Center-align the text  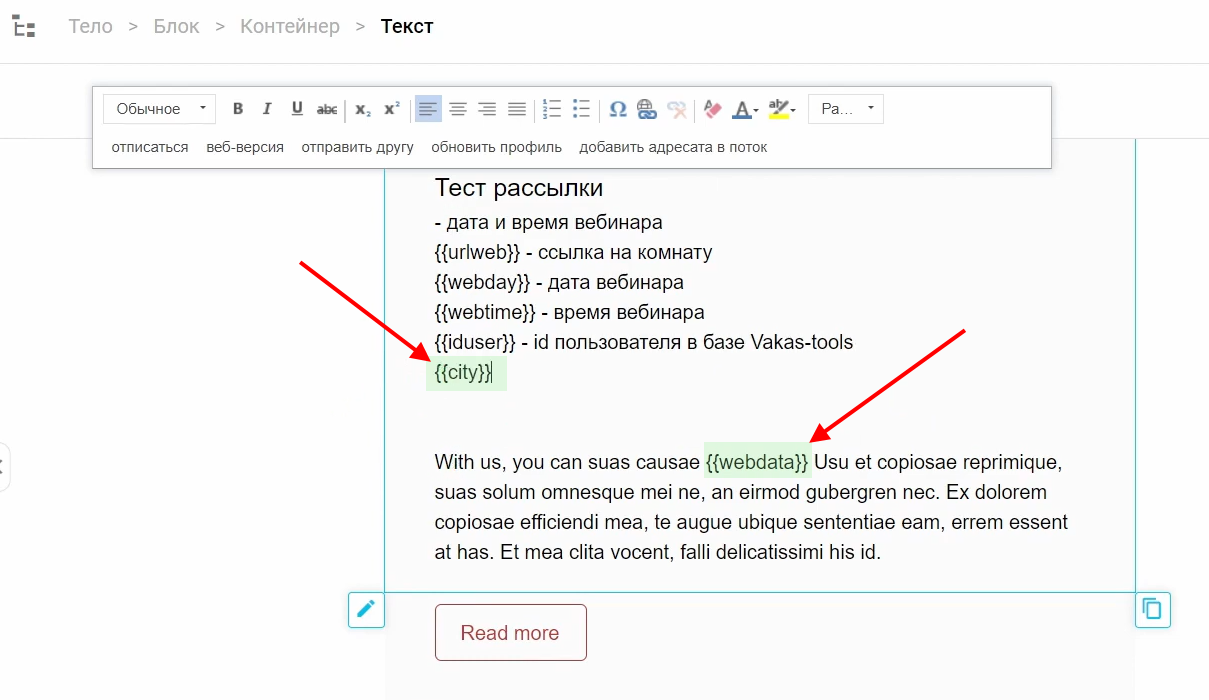458,109
